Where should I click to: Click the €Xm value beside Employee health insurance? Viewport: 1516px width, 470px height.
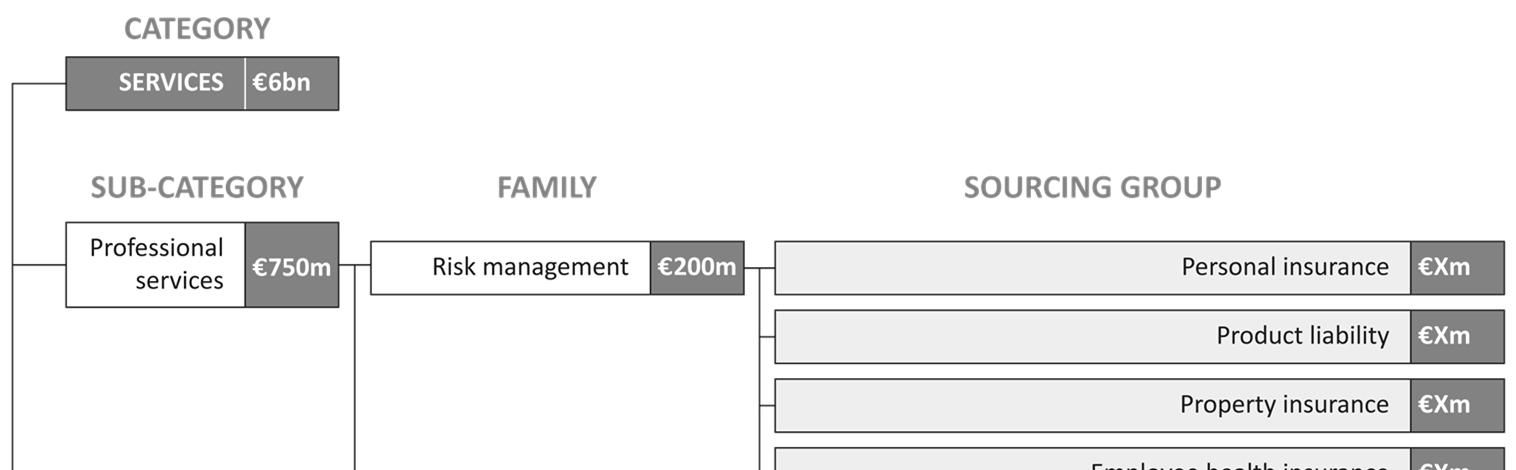point(1457,459)
